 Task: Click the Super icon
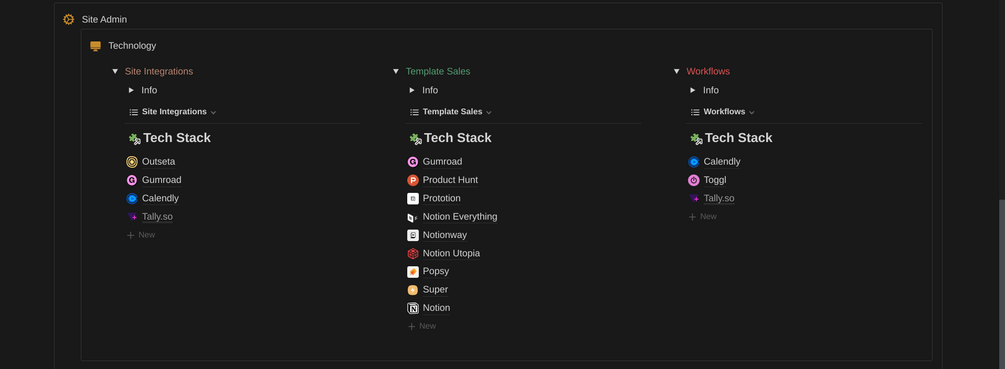[x=413, y=290]
